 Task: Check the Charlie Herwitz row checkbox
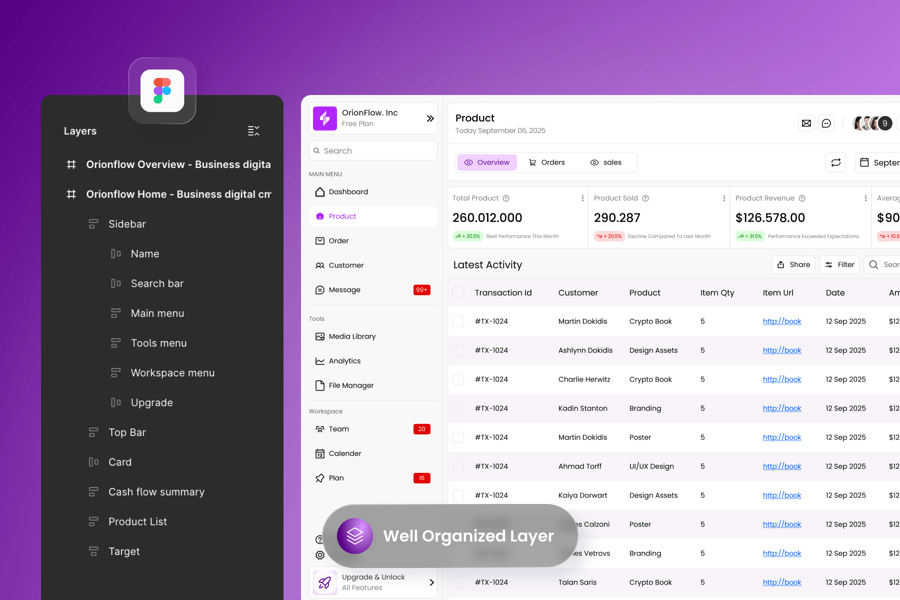pyautogui.click(x=458, y=379)
